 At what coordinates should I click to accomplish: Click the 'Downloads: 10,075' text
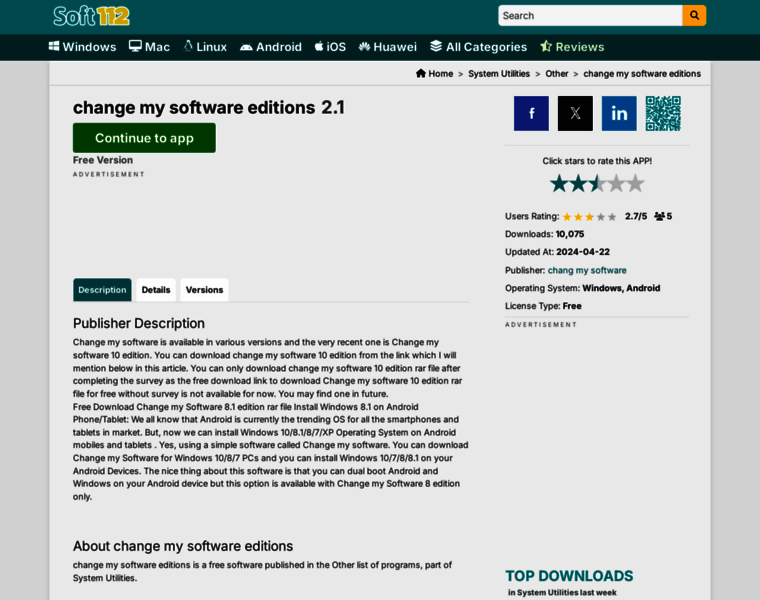pyautogui.click(x=544, y=234)
